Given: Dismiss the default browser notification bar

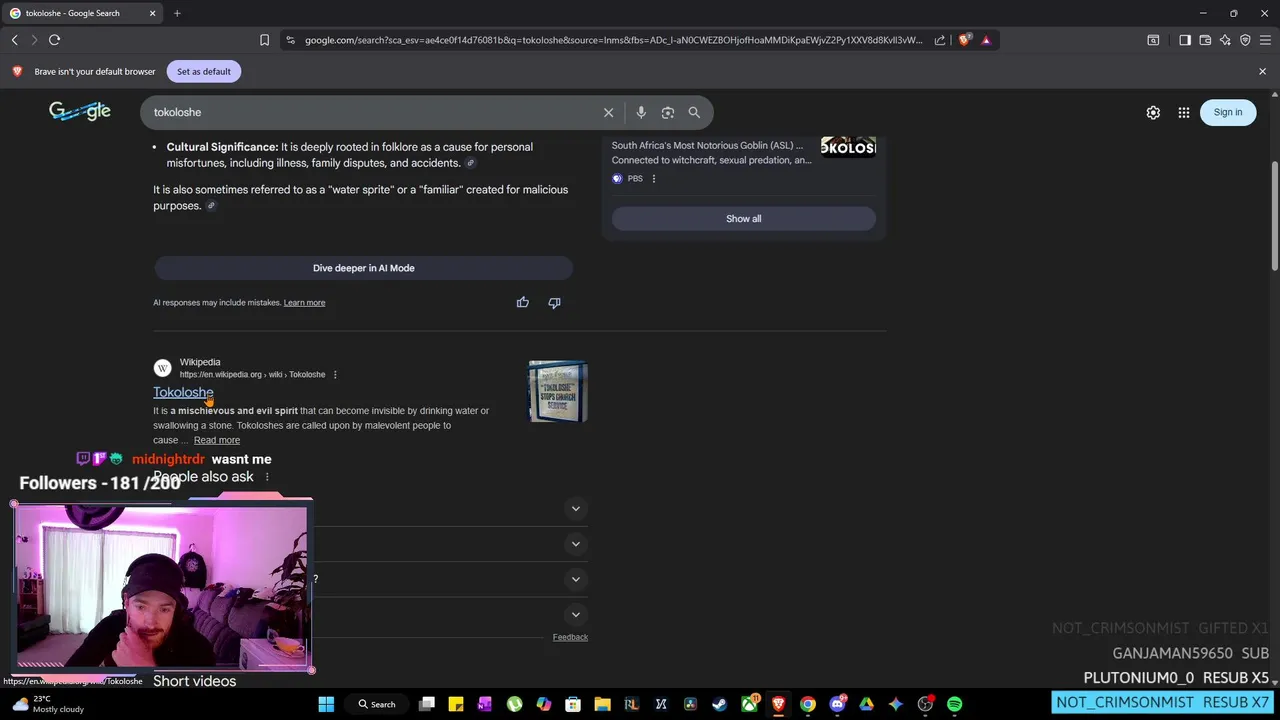Looking at the screenshot, I should click(1262, 72).
